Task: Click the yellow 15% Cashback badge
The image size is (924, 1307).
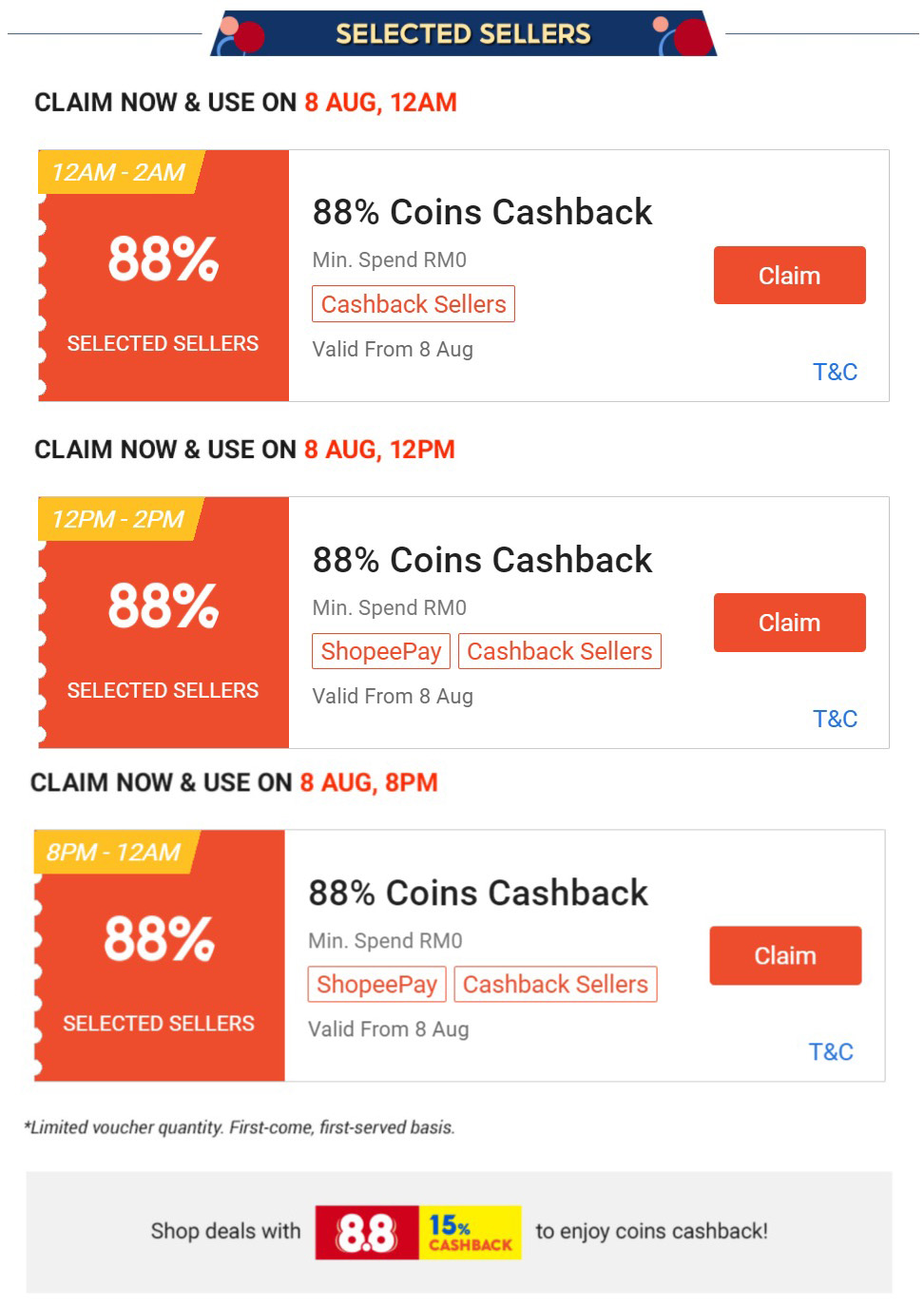Action: pos(471,1232)
